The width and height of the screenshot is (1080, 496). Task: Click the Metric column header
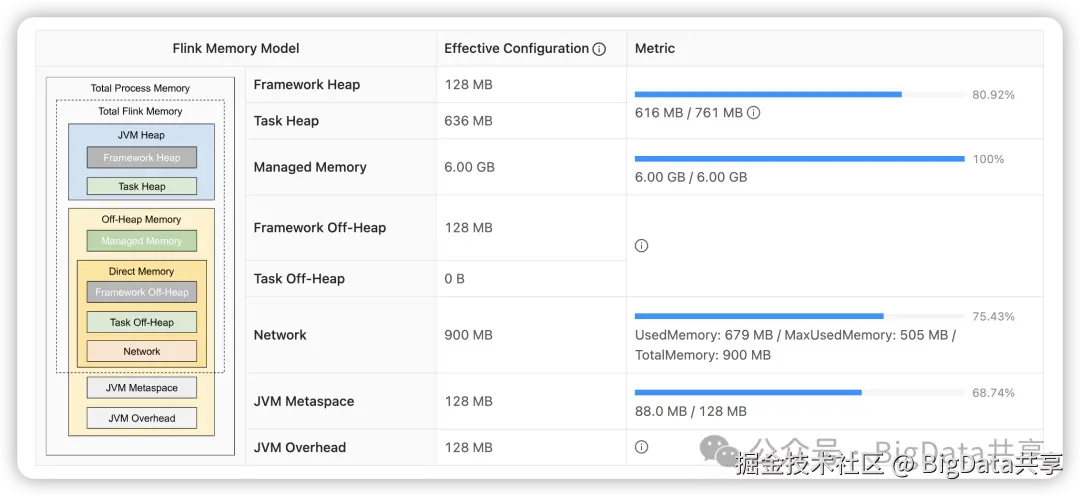click(655, 48)
